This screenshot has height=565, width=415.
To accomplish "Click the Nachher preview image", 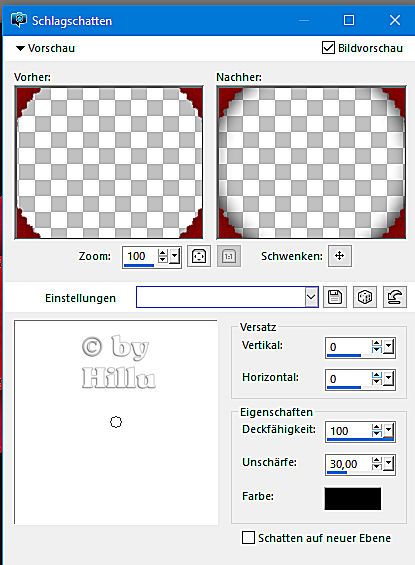I will [311, 162].
